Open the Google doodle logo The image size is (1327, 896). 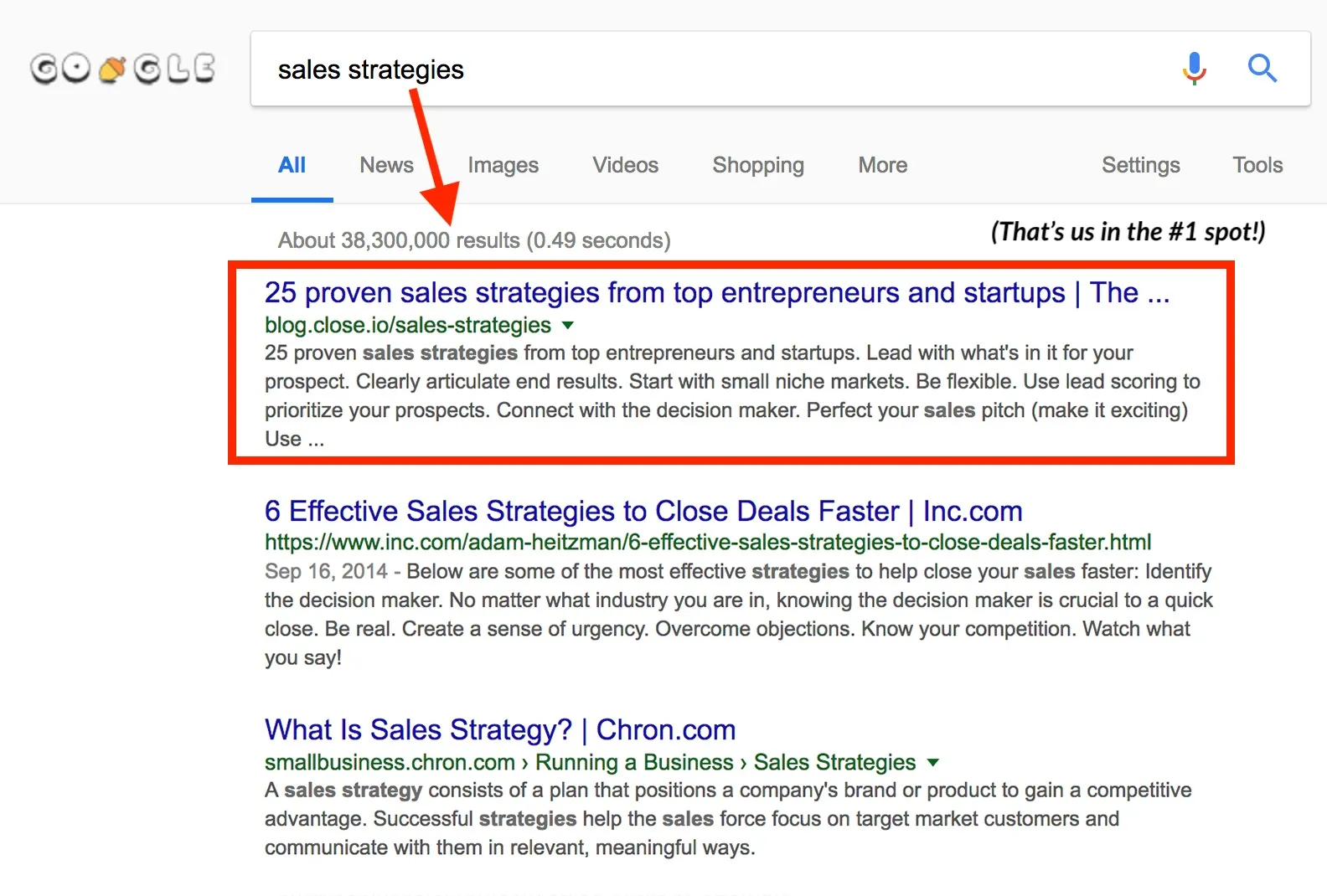pyautogui.click(x=122, y=68)
